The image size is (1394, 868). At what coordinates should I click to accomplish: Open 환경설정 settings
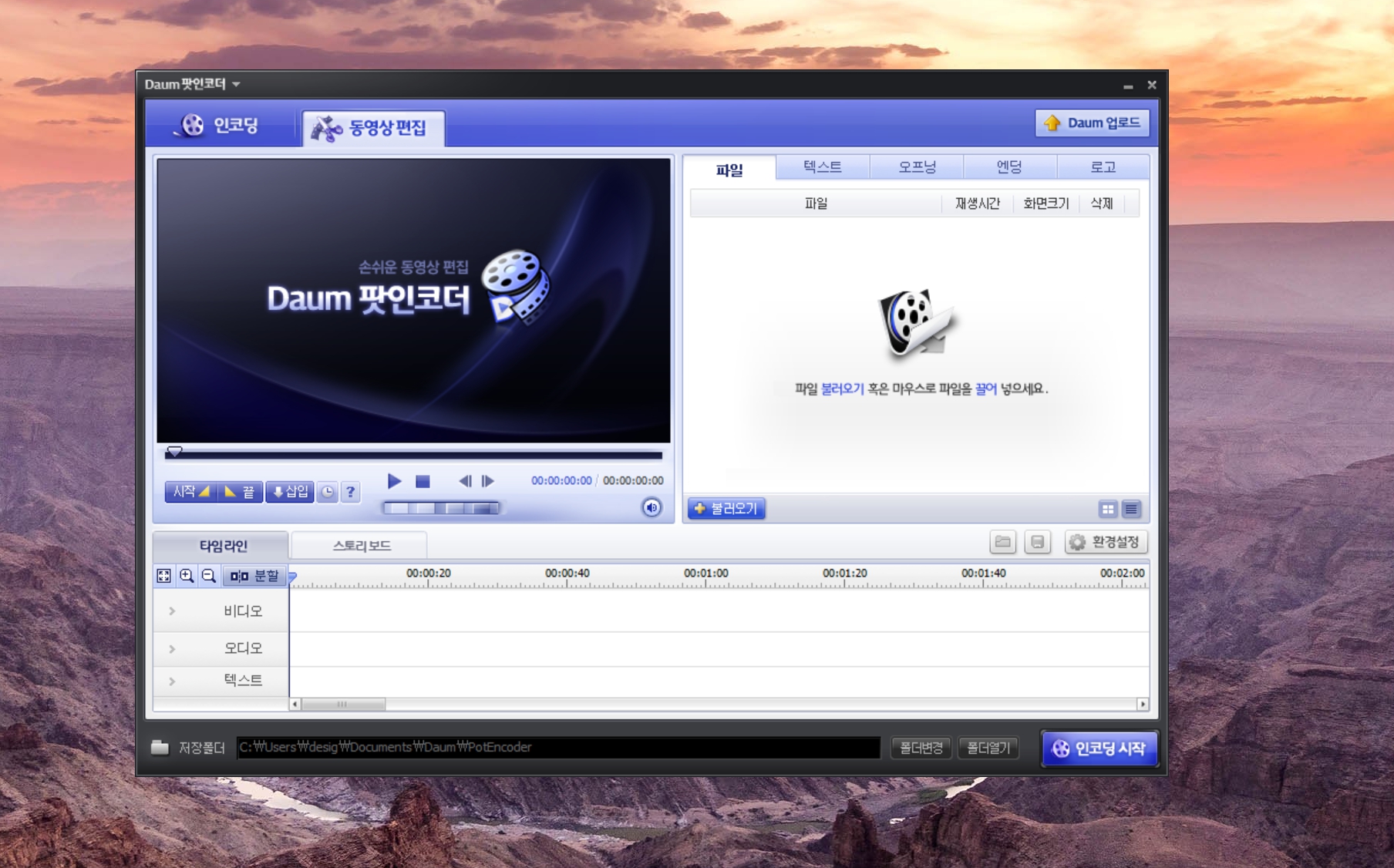pos(1106,542)
